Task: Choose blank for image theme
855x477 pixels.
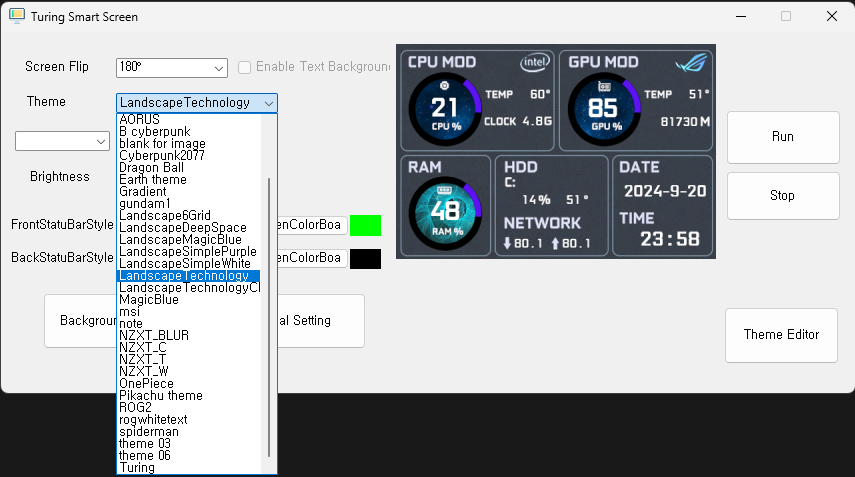Action: pyautogui.click(x=189, y=143)
